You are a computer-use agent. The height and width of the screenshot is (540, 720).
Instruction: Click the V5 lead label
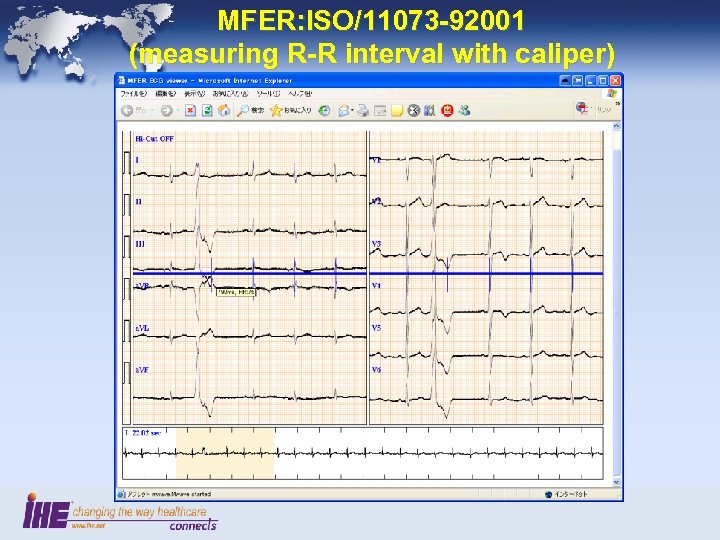pos(377,328)
